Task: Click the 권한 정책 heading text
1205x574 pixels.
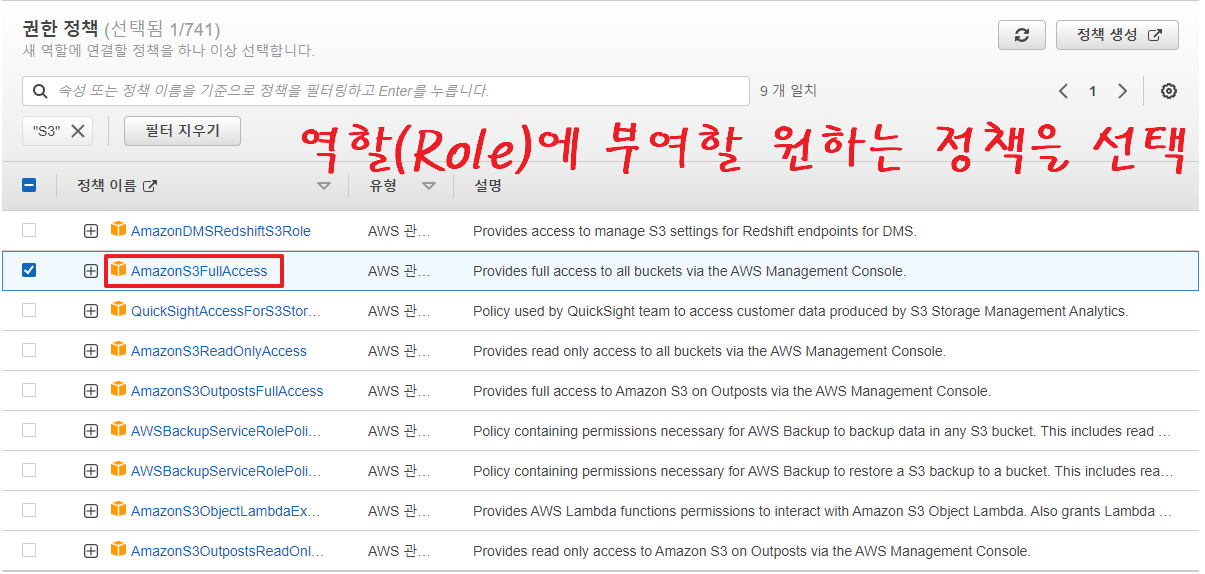Action: [x=59, y=29]
